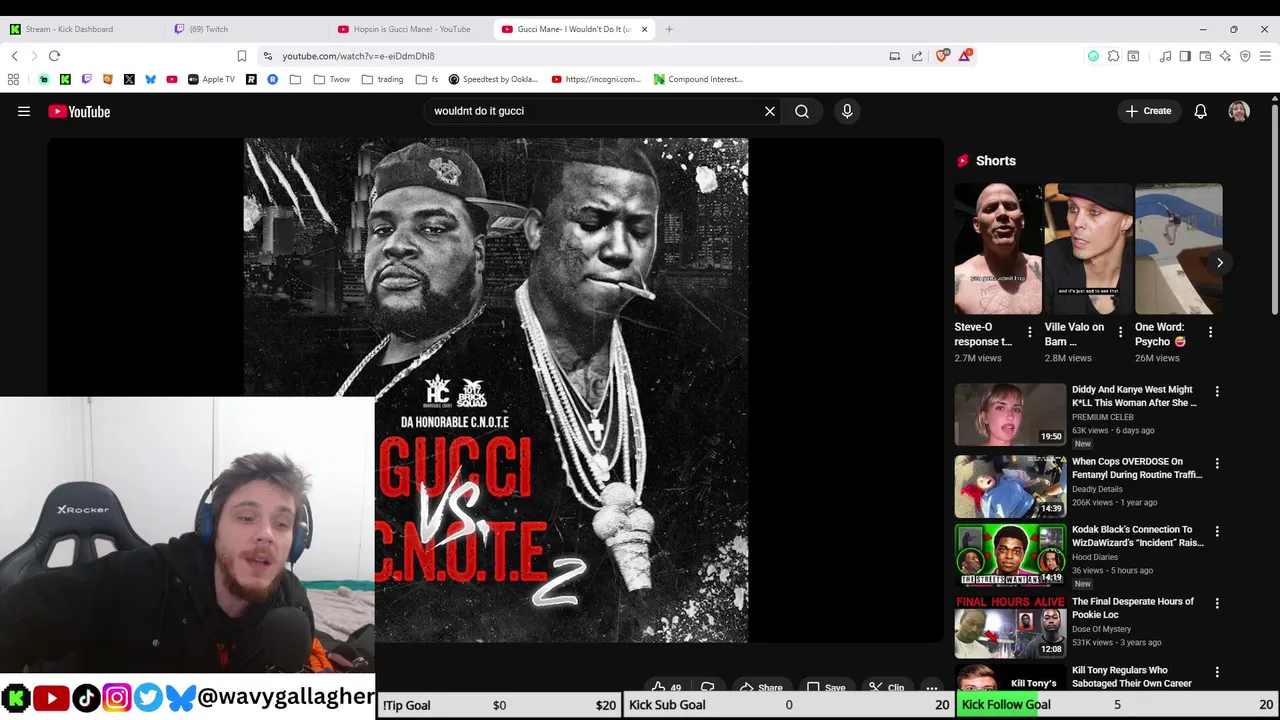Click the Clip button under the video
This screenshot has height=720, width=1280.
coord(886,687)
